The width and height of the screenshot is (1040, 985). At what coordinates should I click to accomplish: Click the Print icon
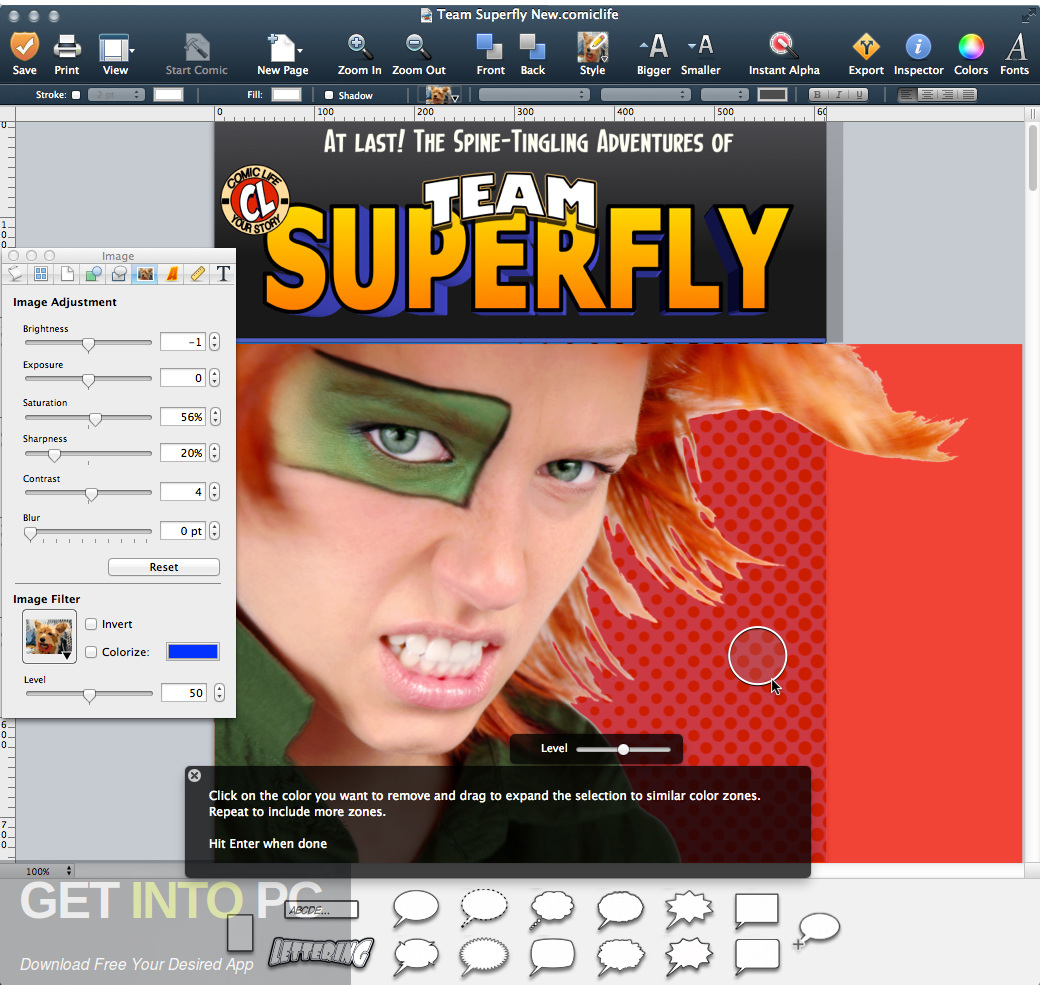66,54
